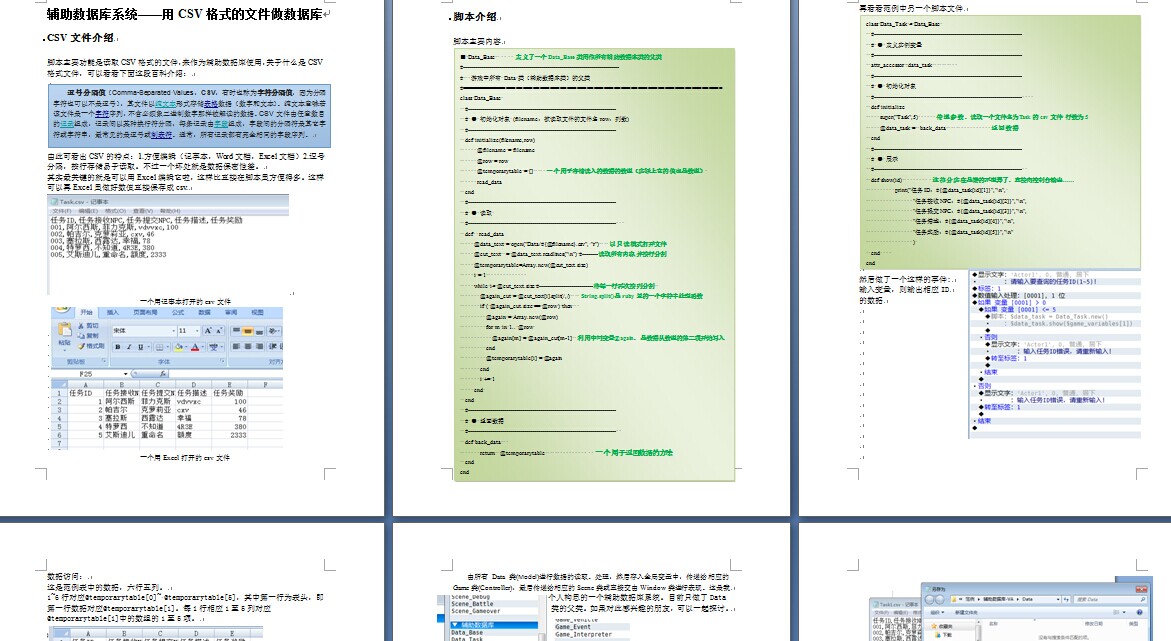
Task: Toggle Bold (B) in Excel font group
Action: point(117,347)
